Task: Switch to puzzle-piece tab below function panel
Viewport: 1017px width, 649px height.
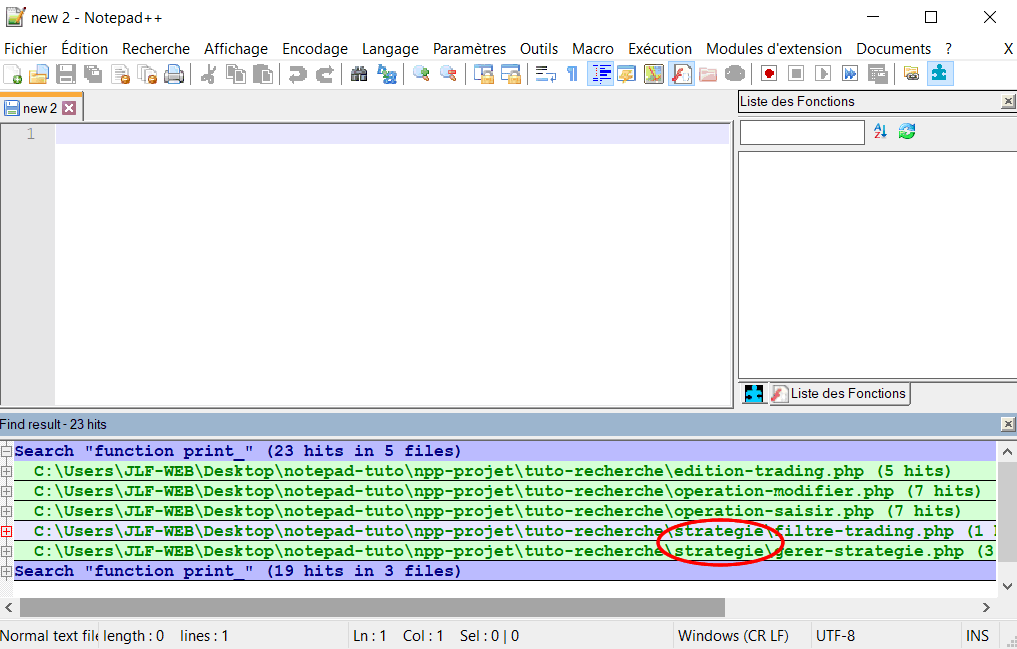Action: pyautogui.click(x=753, y=394)
